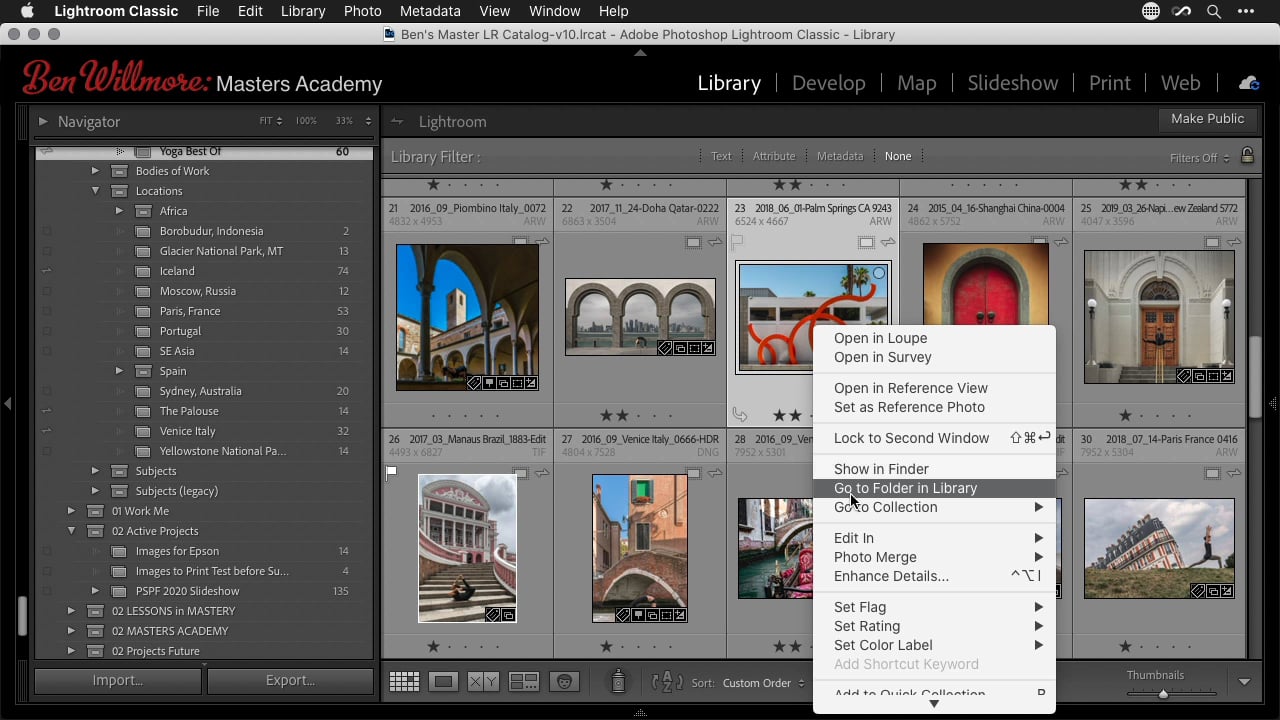Toggle sync checkbox for Borobudur, Indonesia
This screenshot has height=720, width=1280.
click(46, 231)
